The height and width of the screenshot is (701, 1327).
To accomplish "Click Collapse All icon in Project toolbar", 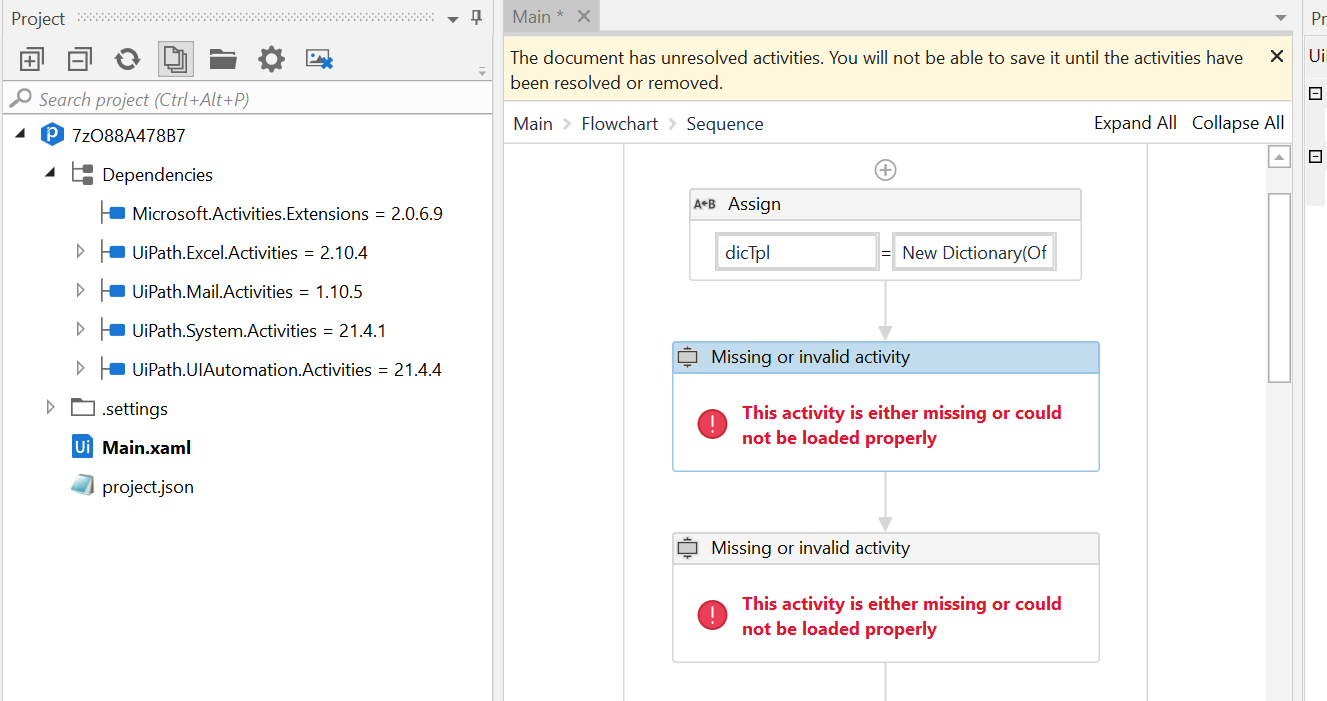I will click(x=80, y=60).
